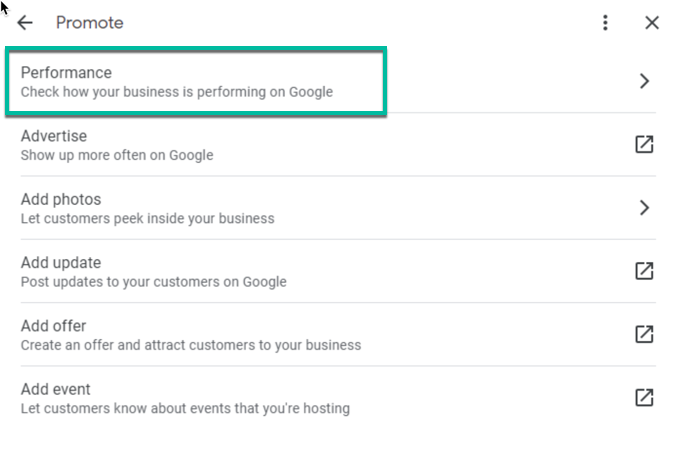Screen dimensions: 686x452
Task: Select the Add event title
Action: coord(56,389)
